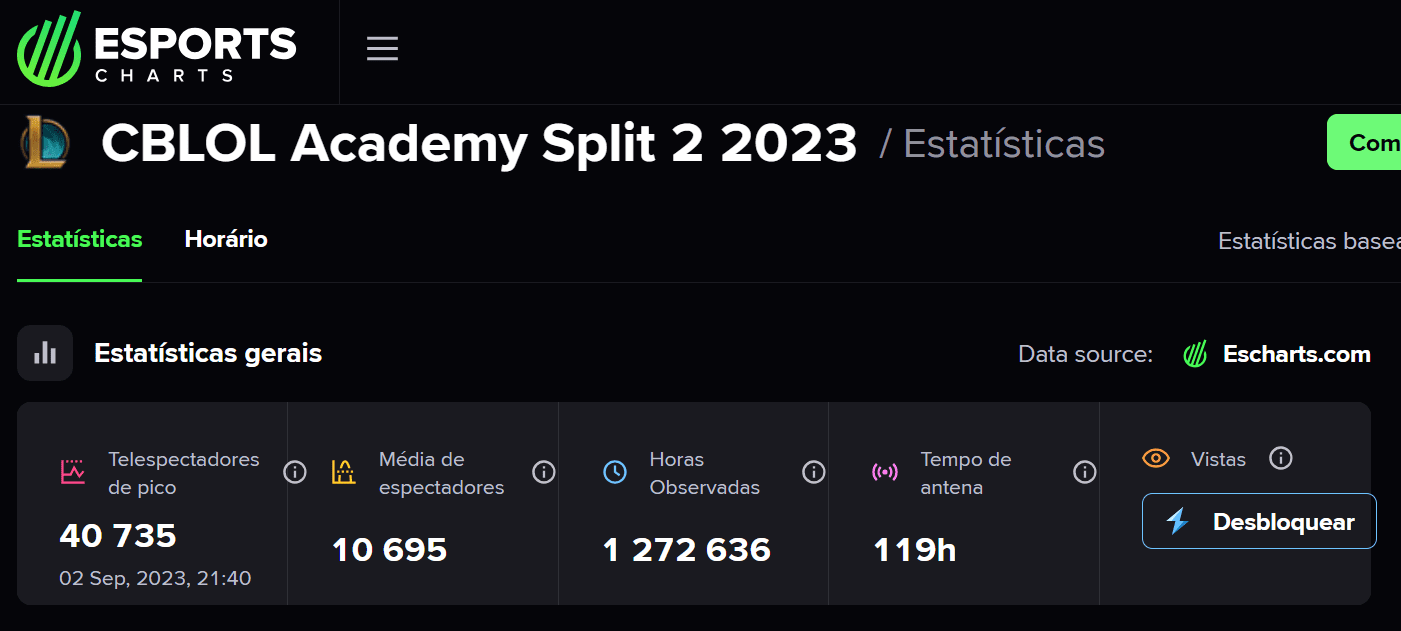Show info tooltip for Média de espectadores
1401x631 pixels.
tap(544, 472)
